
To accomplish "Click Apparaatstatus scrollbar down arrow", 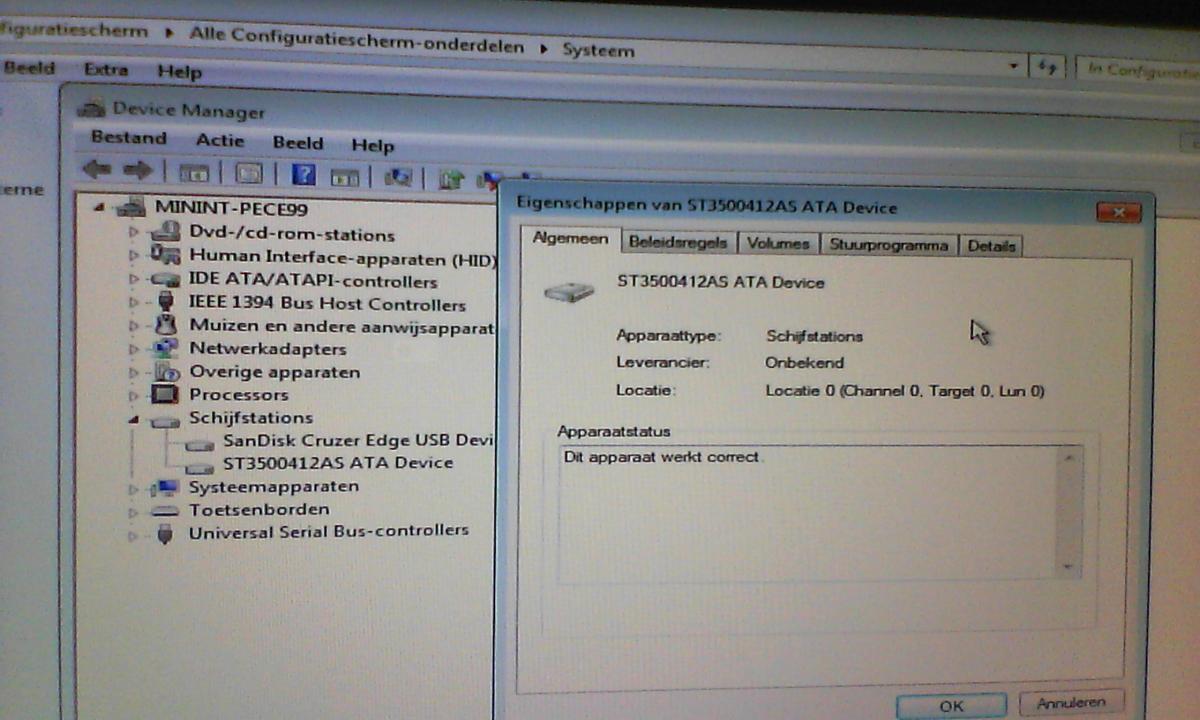I will click(x=1069, y=566).
